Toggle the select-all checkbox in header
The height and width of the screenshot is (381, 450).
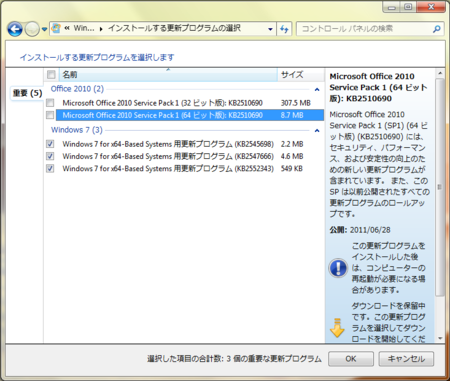pyautogui.click(x=51, y=75)
